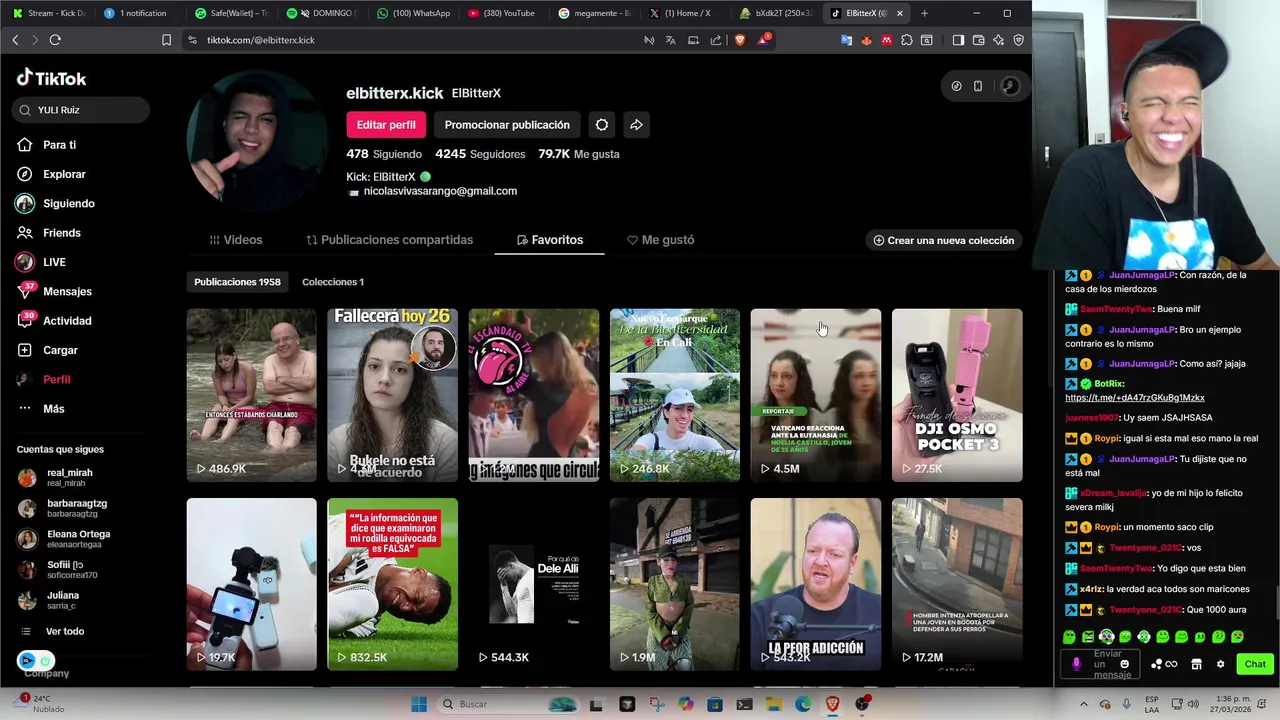Open chat settings gear
Image resolution: width=1280 pixels, height=720 pixels.
tap(1220, 664)
